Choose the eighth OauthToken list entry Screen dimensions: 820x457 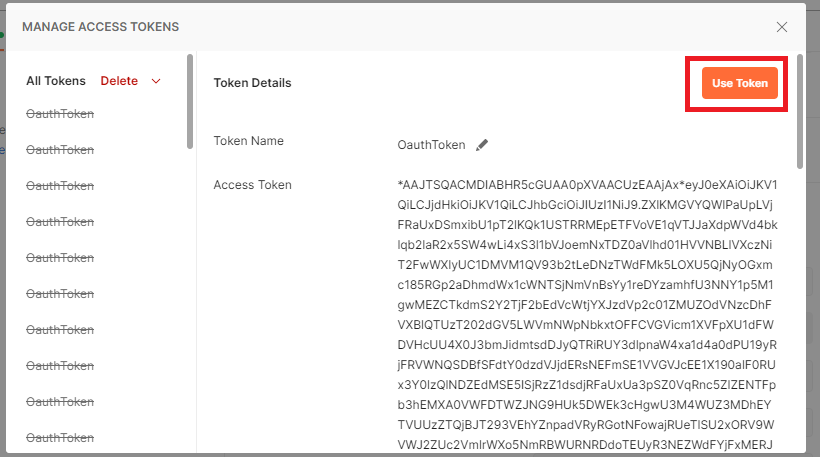click(60, 366)
